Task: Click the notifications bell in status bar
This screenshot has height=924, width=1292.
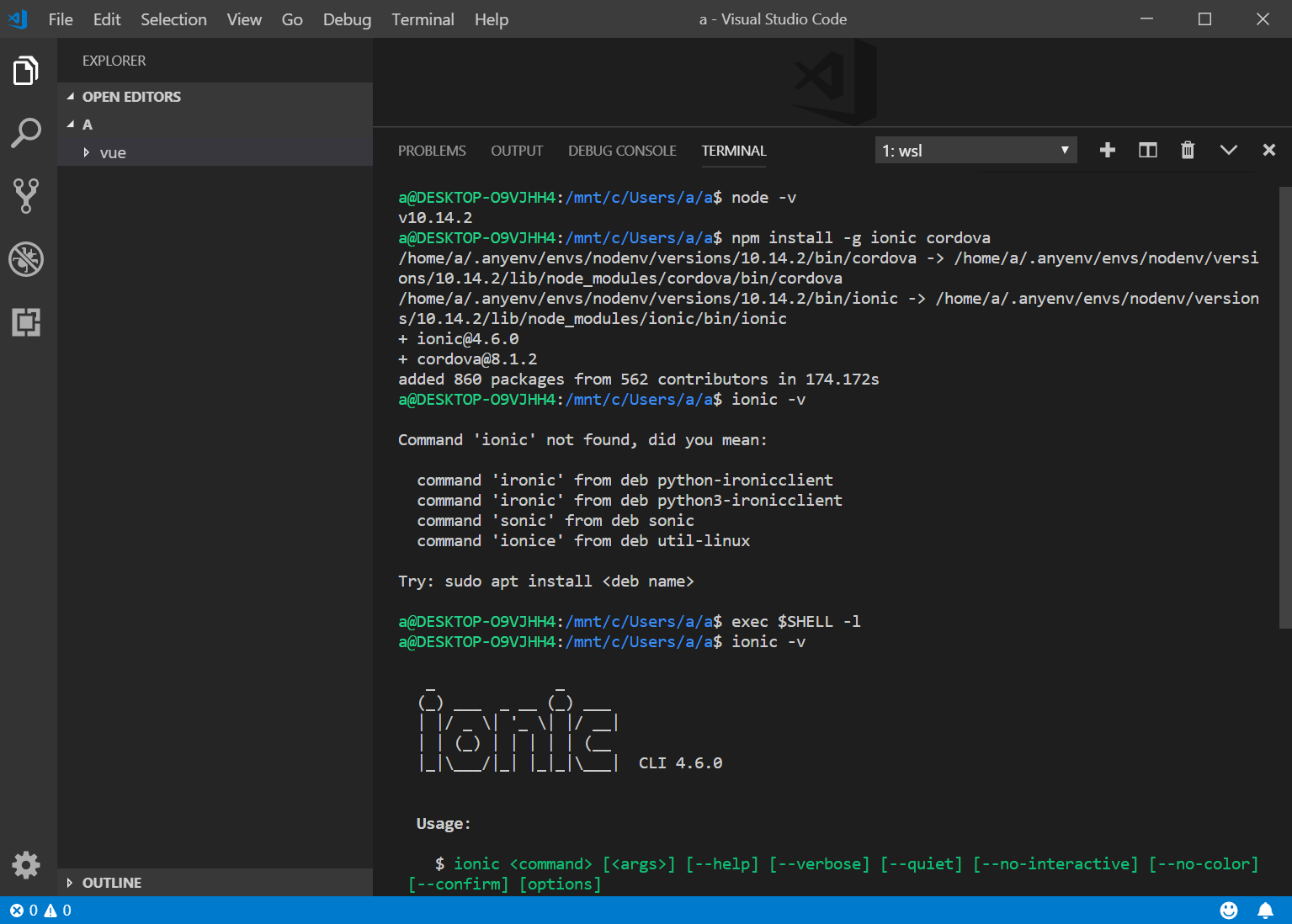Action: [x=1265, y=911]
